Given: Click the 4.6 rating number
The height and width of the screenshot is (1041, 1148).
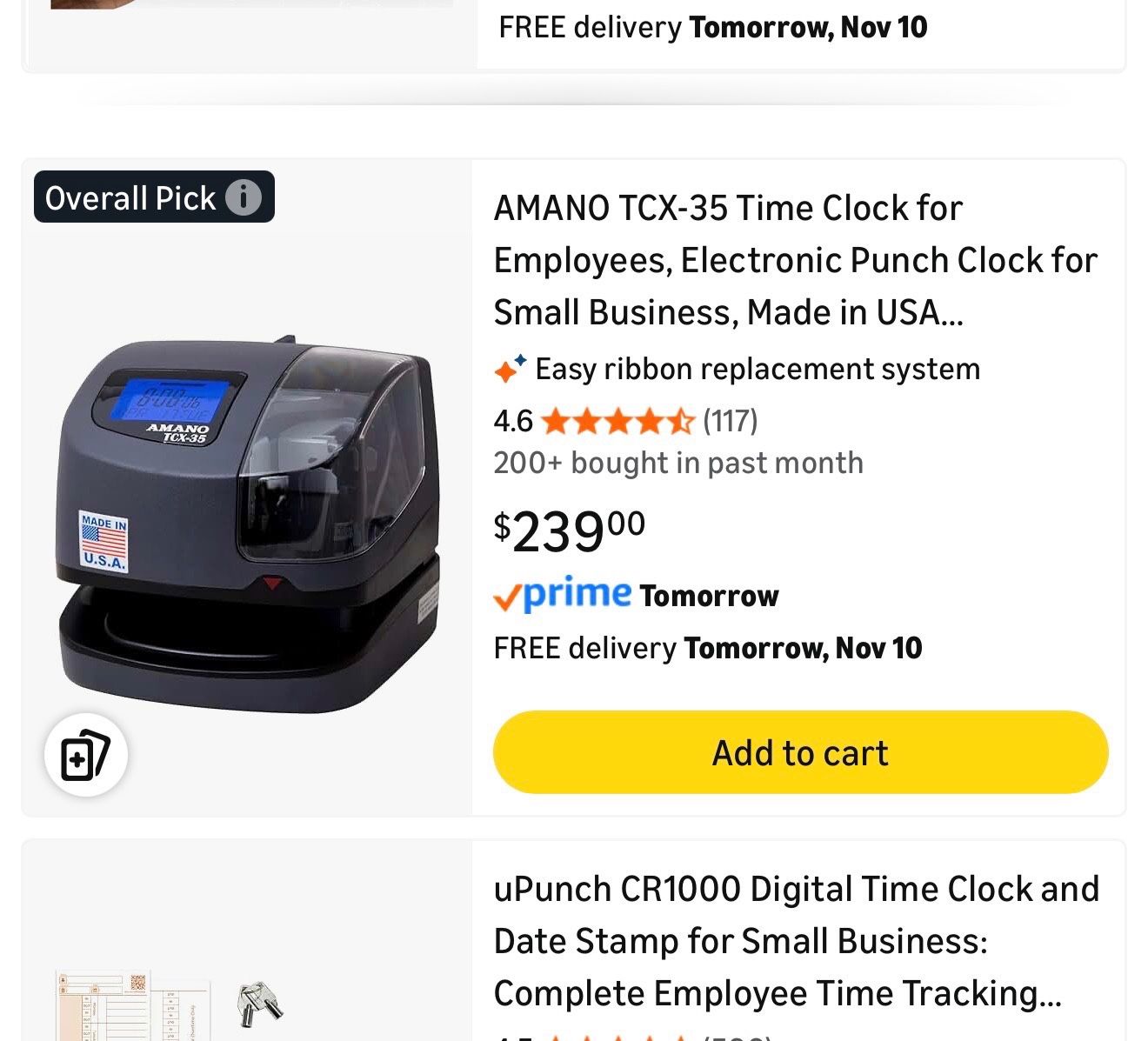Looking at the screenshot, I should click(x=513, y=422).
